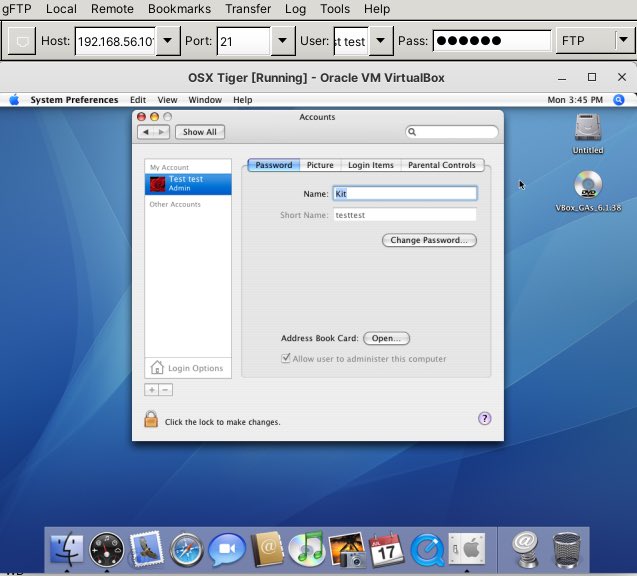Click the menu bar clock Mon 3:45 PM
This screenshot has width=637, height=576.
(575, 100)
